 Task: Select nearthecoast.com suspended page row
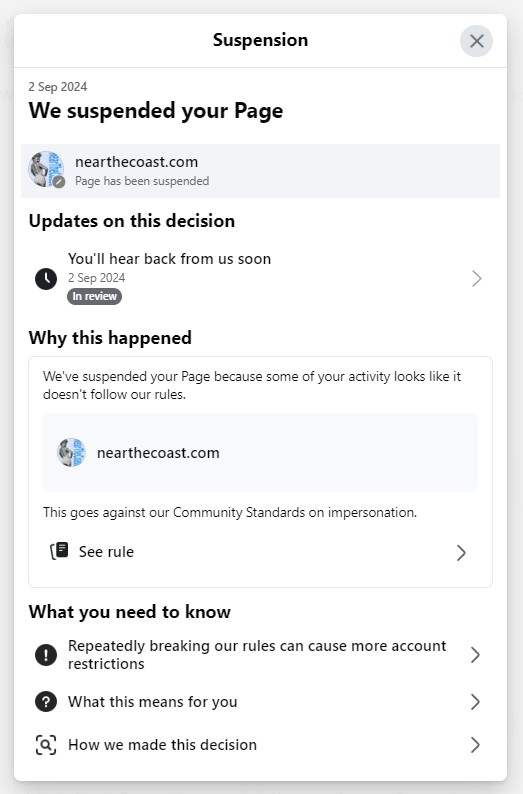[x=260, y=171]
